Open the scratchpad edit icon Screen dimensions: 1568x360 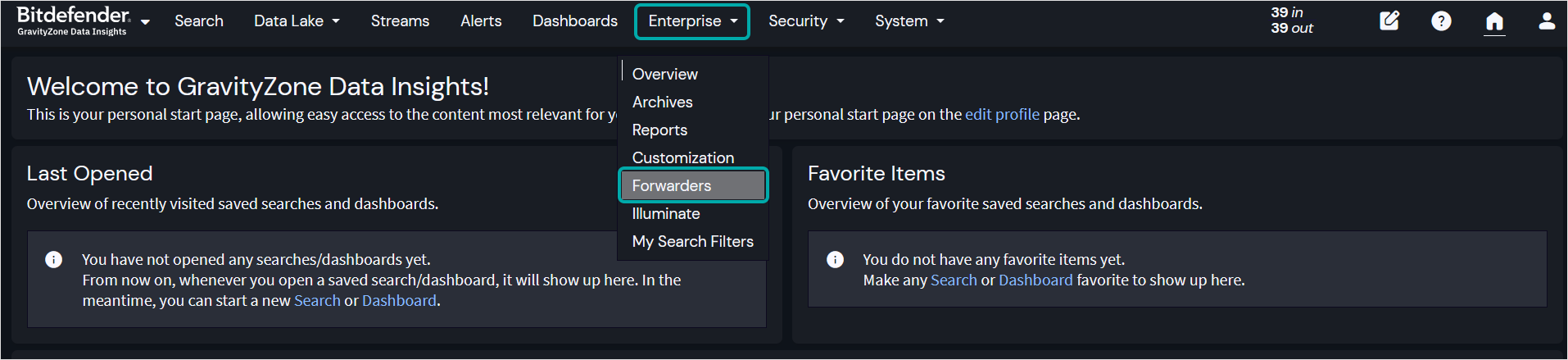1389,21
